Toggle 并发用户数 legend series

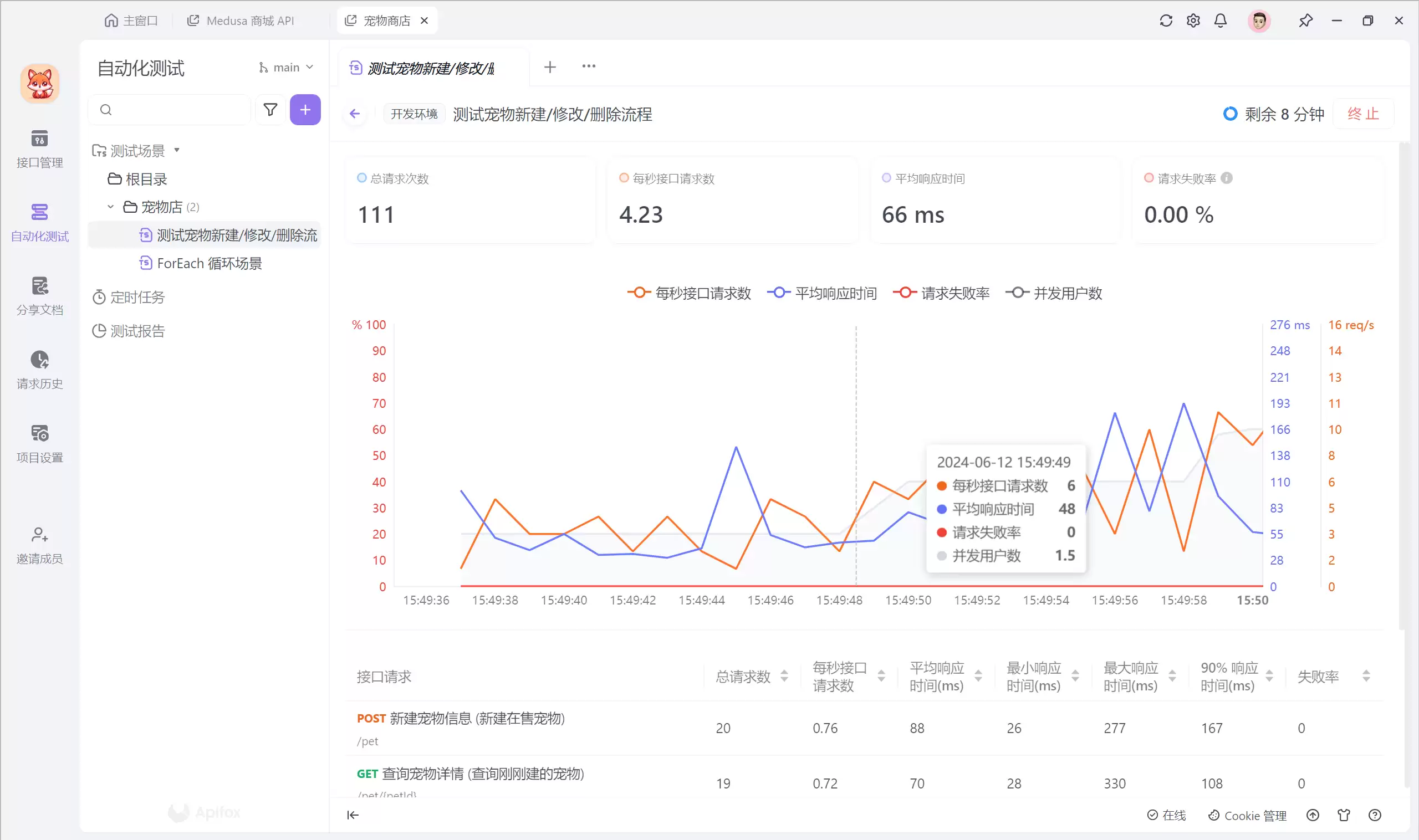[1054, 293]
